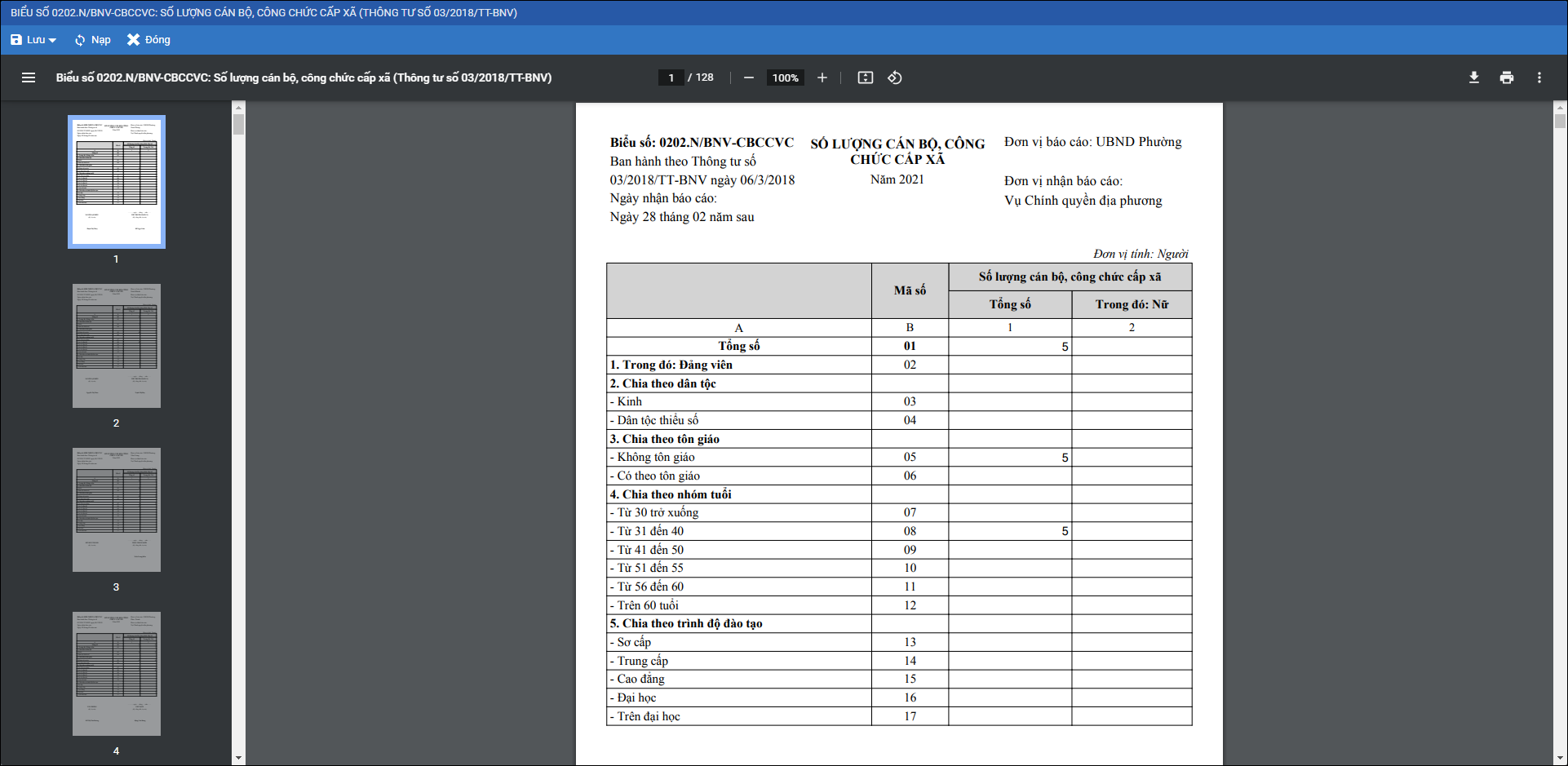The width and height of the screenshot is (1568, 766).
Task: Open the Lưu save dropdown
Action: tap(33, 40)
